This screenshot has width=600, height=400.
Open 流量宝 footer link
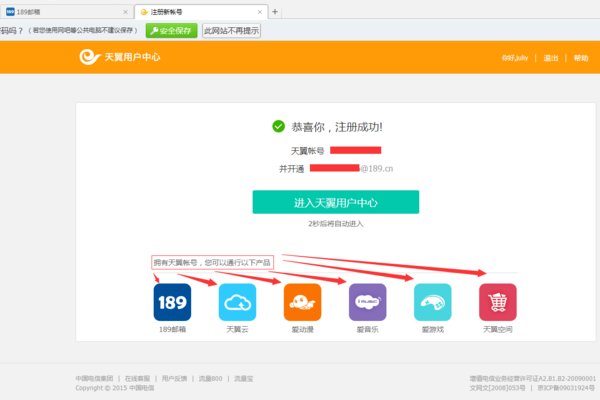243,379
